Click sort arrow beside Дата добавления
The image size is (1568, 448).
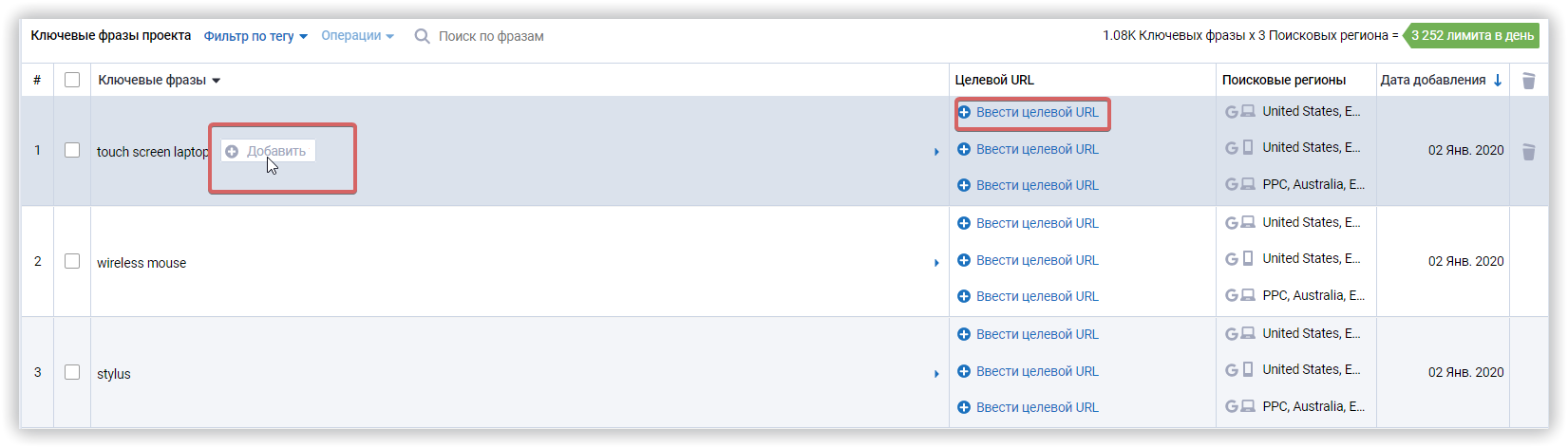1498,80
